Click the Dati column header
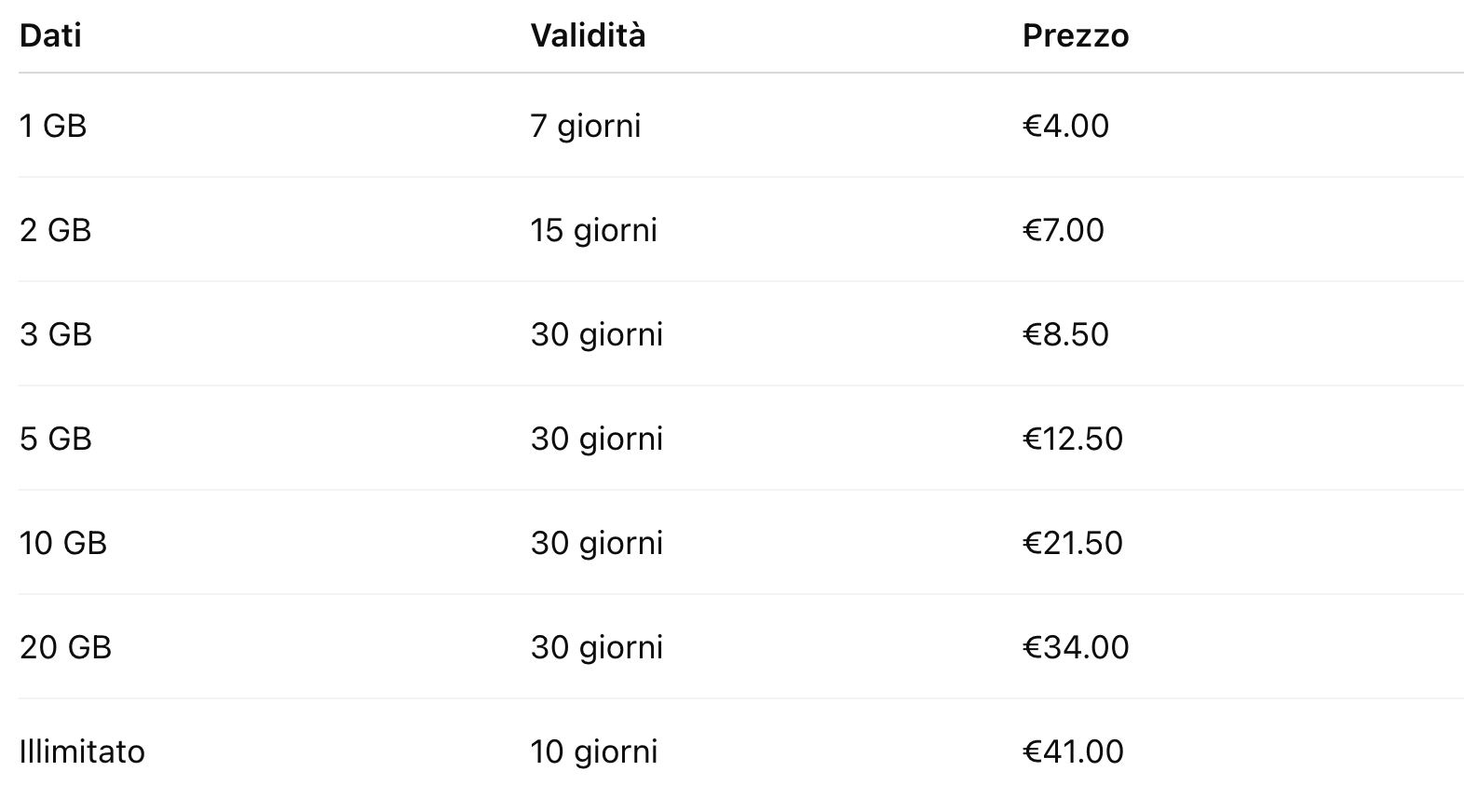This screenshot has width=1464, height=812. pos(50,36)
